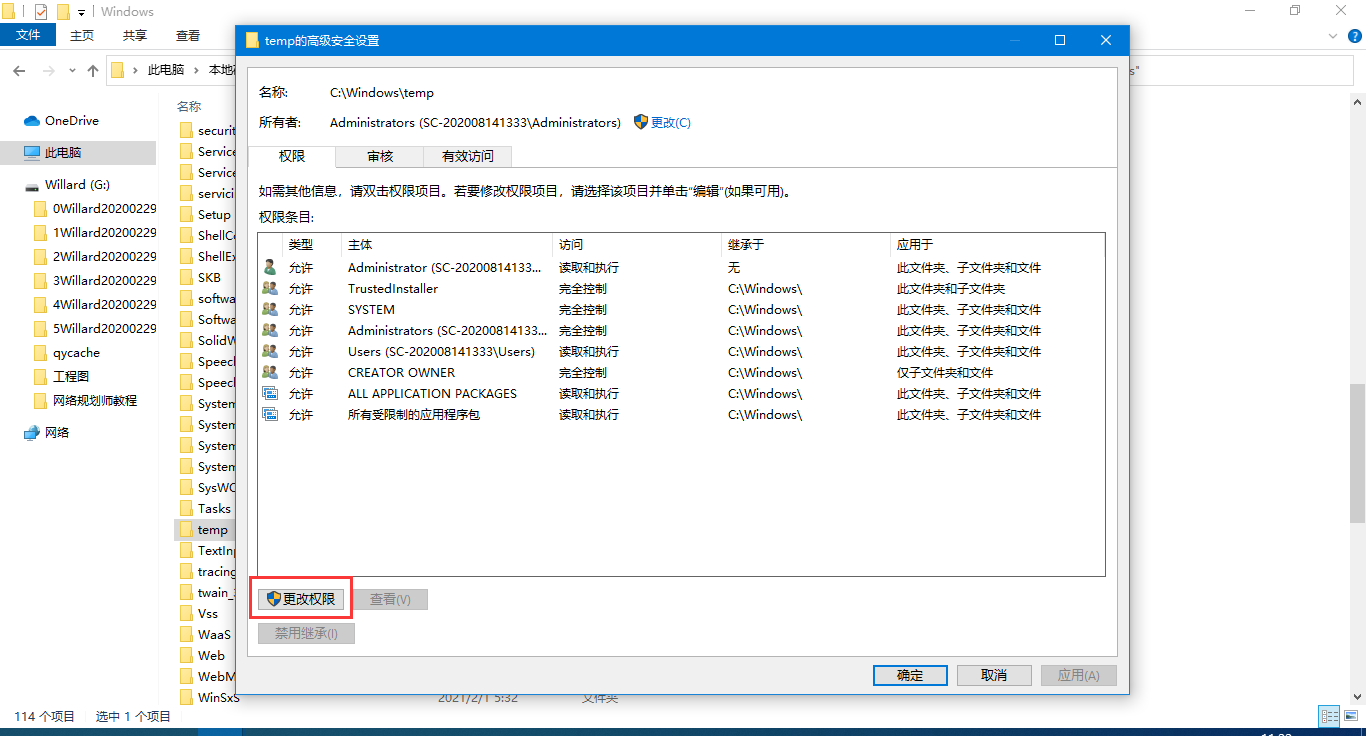This screenshot has height=736, width=1366.
Task: Click the ribbon collapse chevron
Action: 1333,36
